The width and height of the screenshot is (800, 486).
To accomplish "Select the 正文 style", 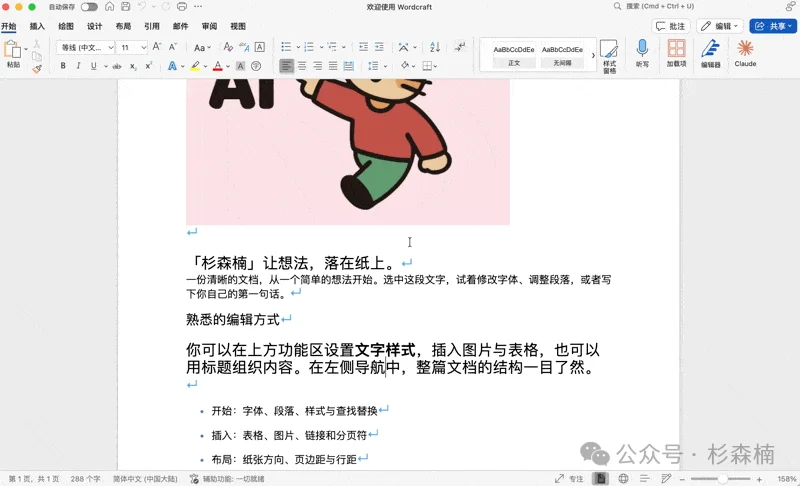I will coord(514,55).
